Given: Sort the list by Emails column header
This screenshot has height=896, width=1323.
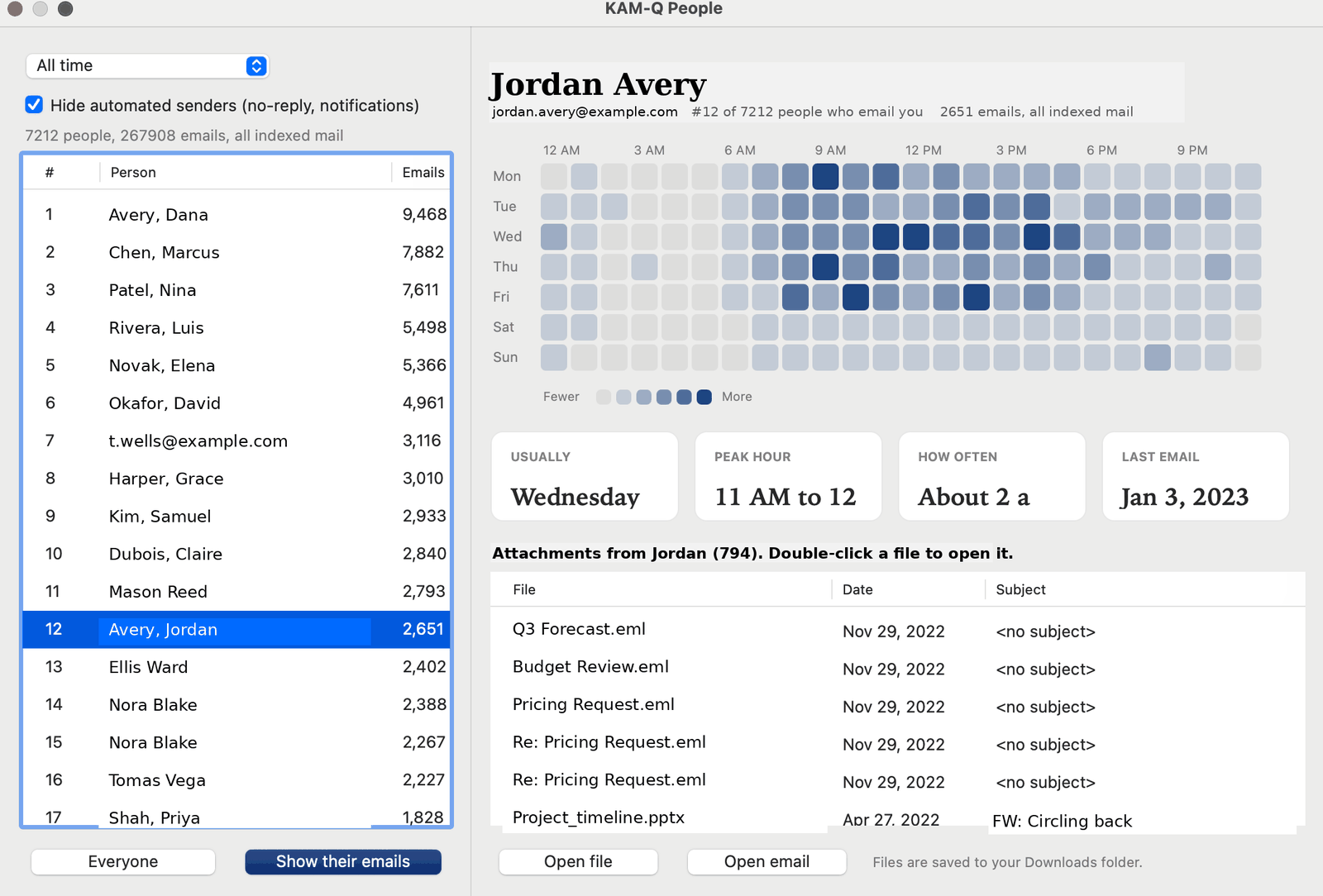Looking at the screenshot, I should tap(423, 172).
